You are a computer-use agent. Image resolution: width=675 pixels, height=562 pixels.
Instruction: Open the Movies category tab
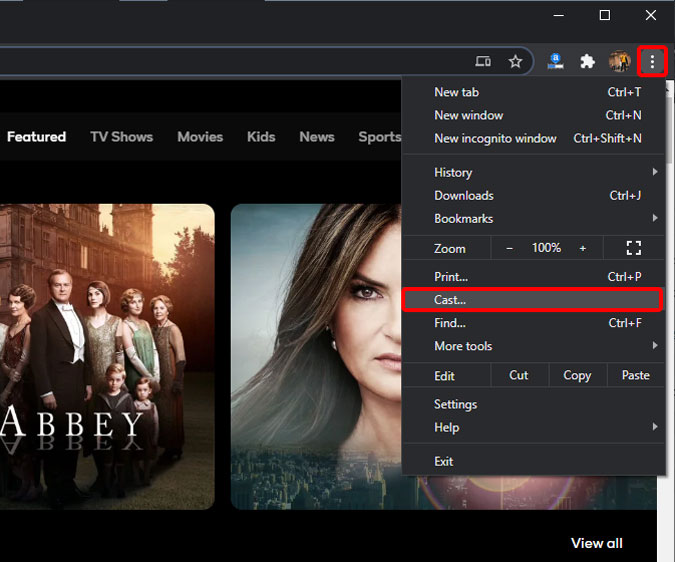(x=200, y=137)
